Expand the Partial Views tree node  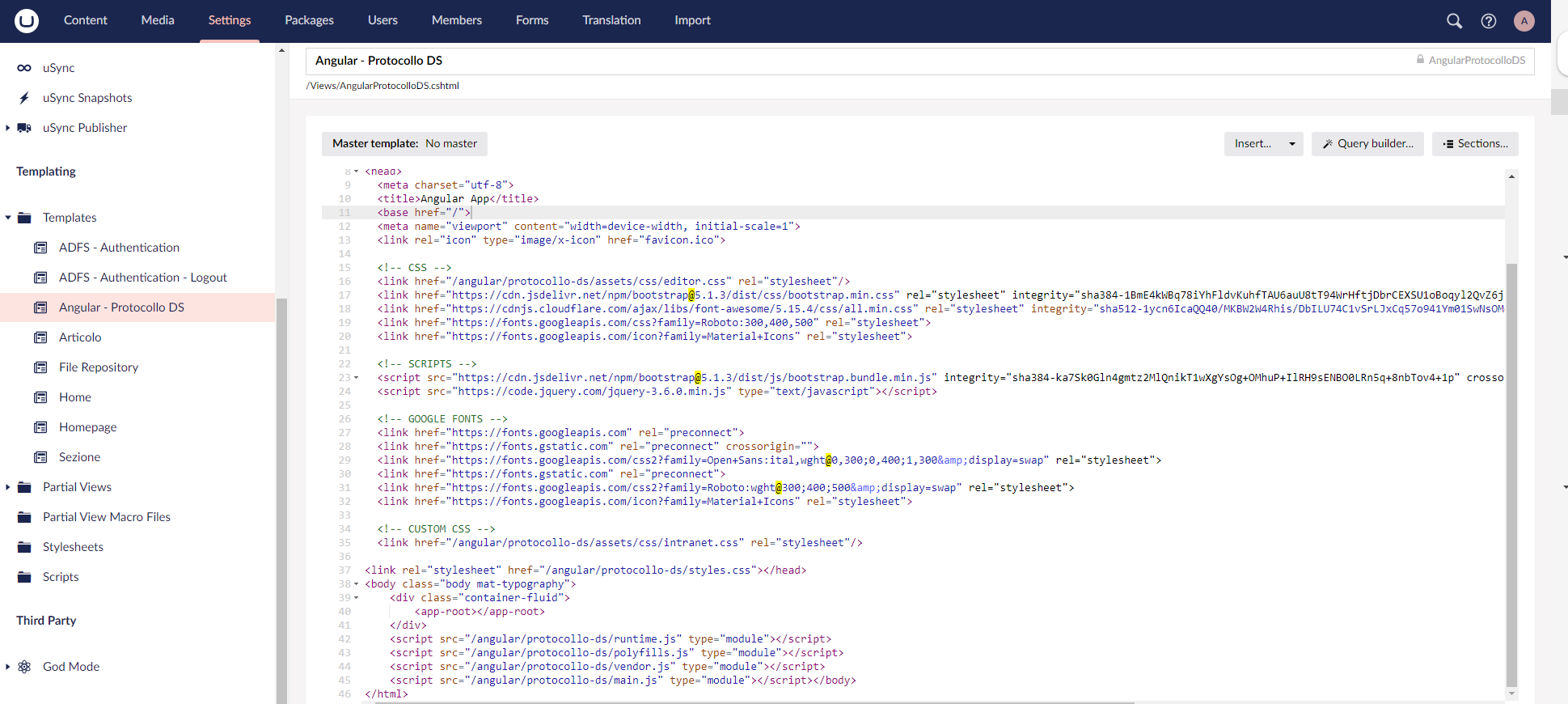(8, 487)
